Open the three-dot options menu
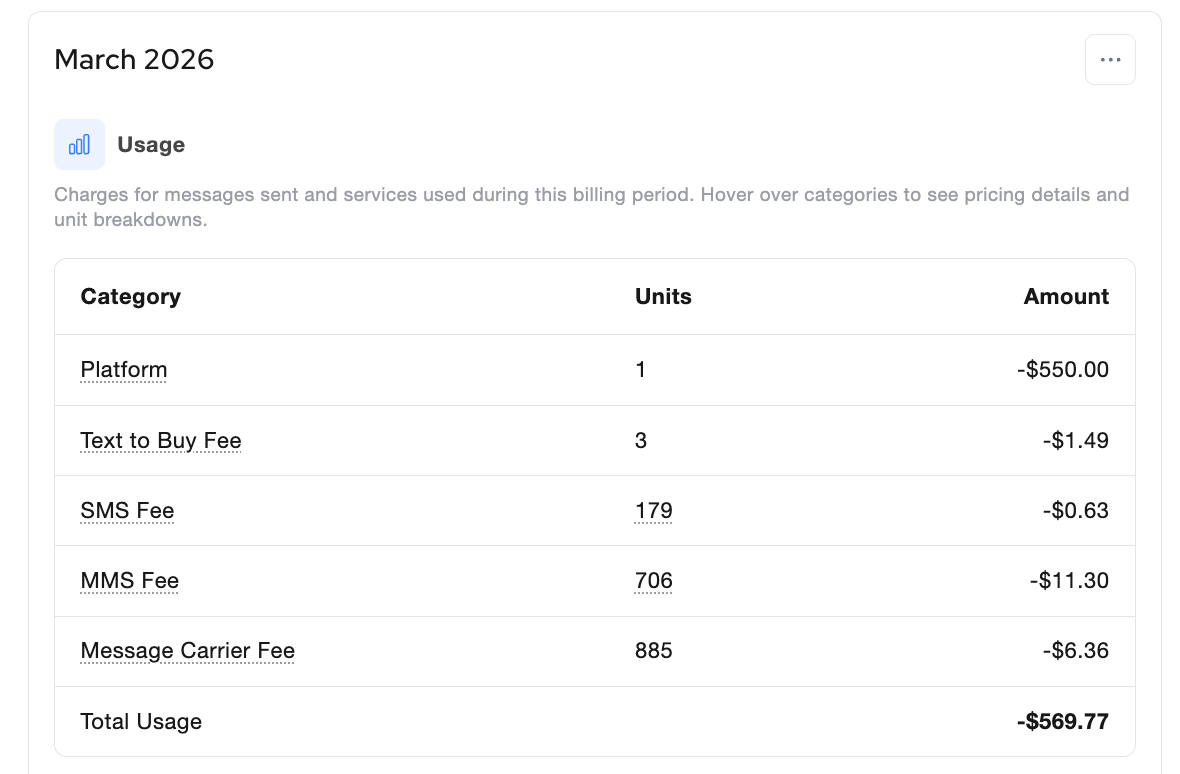 (x=1110, y=60)
